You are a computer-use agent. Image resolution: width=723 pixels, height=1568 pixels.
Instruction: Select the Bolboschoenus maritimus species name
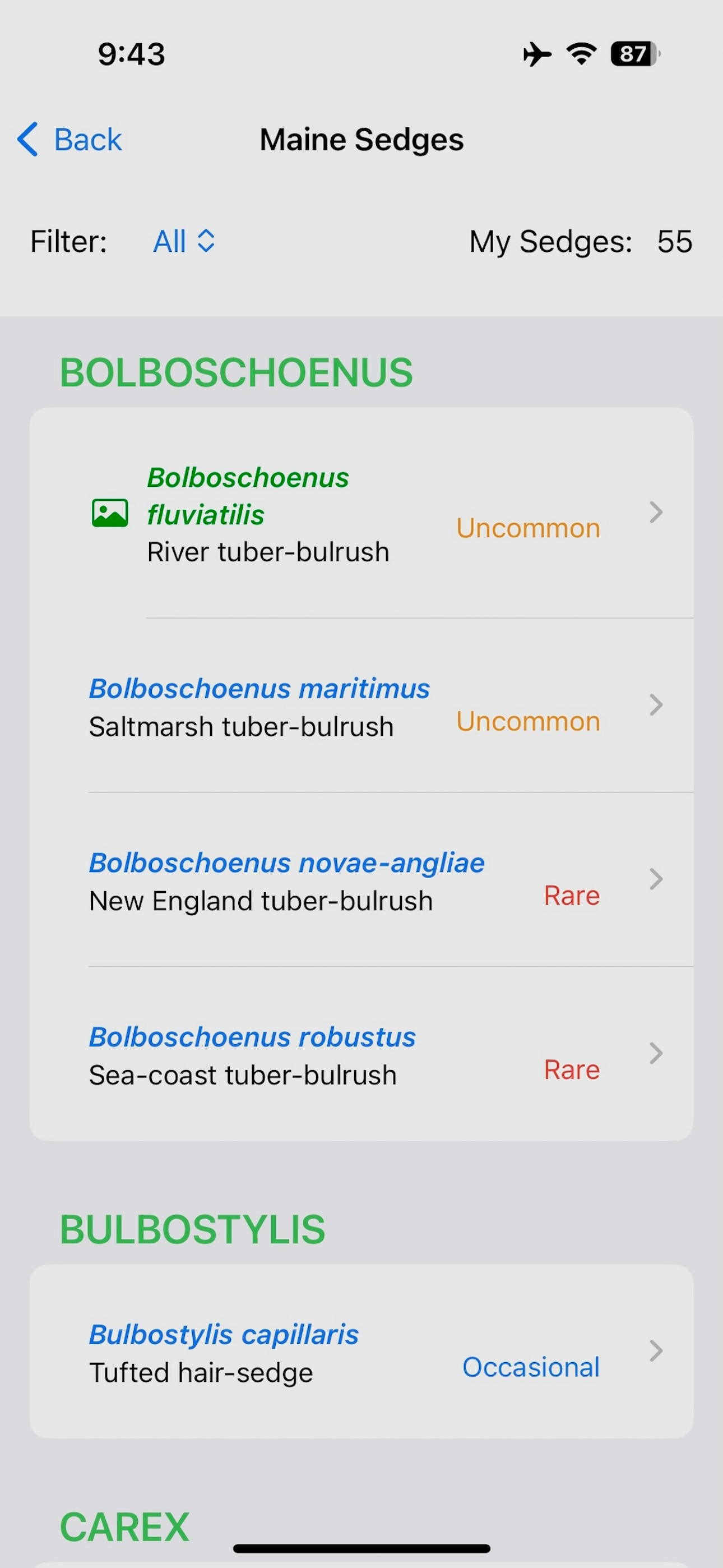(x=259, y=689)
